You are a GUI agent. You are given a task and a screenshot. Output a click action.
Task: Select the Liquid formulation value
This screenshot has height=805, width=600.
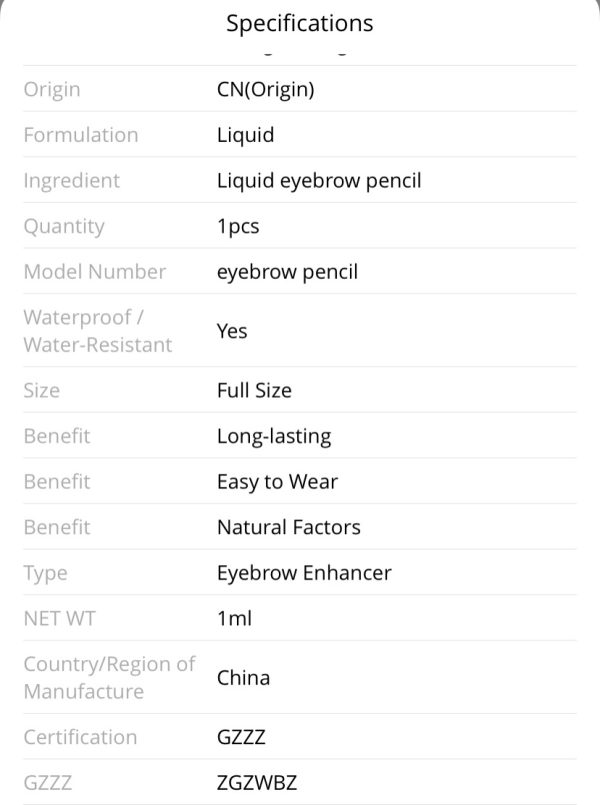pos(245,135)
